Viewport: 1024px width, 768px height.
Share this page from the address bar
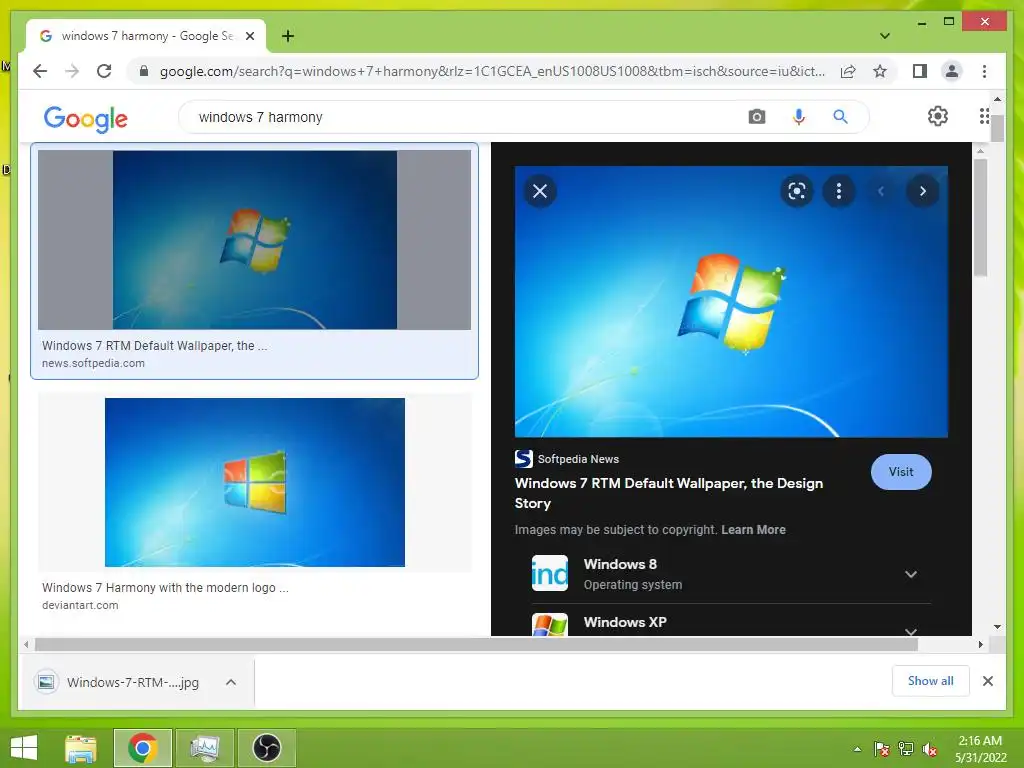848,71
